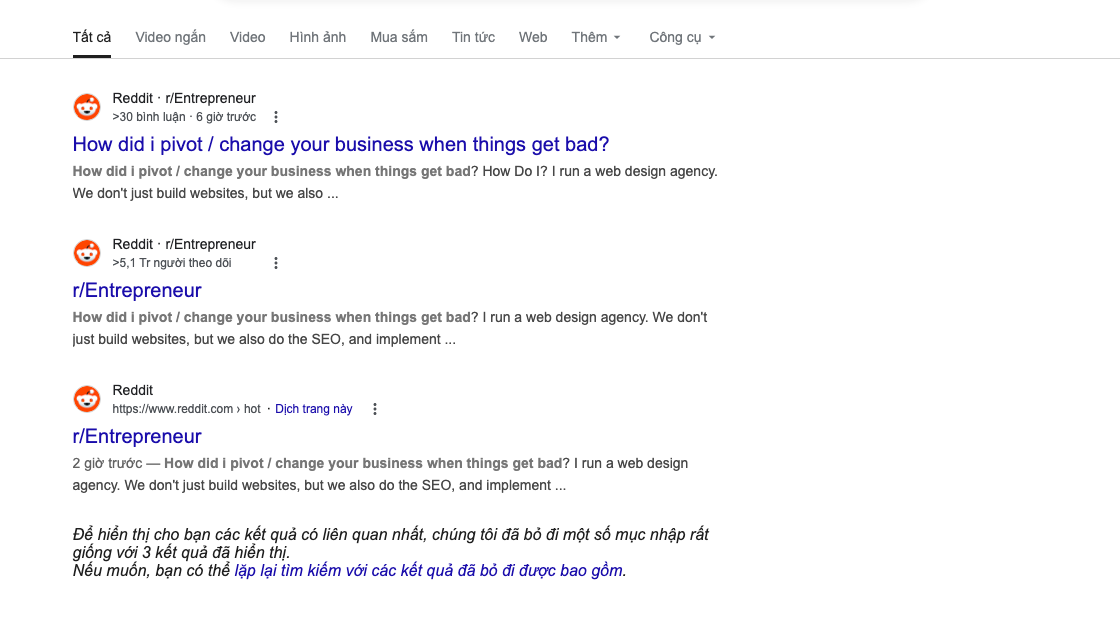Select the Web tab
Viewport: 1120px width, 620px height.
[533, 37]
